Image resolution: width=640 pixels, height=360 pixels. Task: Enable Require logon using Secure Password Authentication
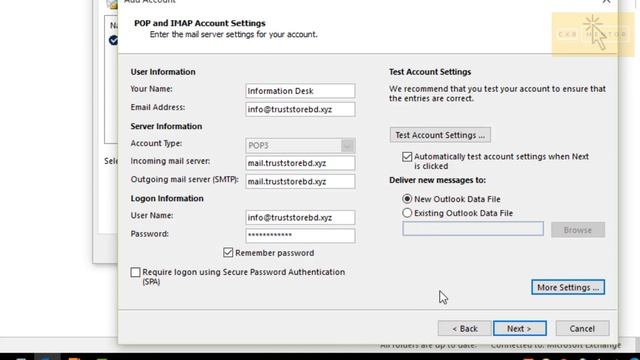(x=136, y=272)
